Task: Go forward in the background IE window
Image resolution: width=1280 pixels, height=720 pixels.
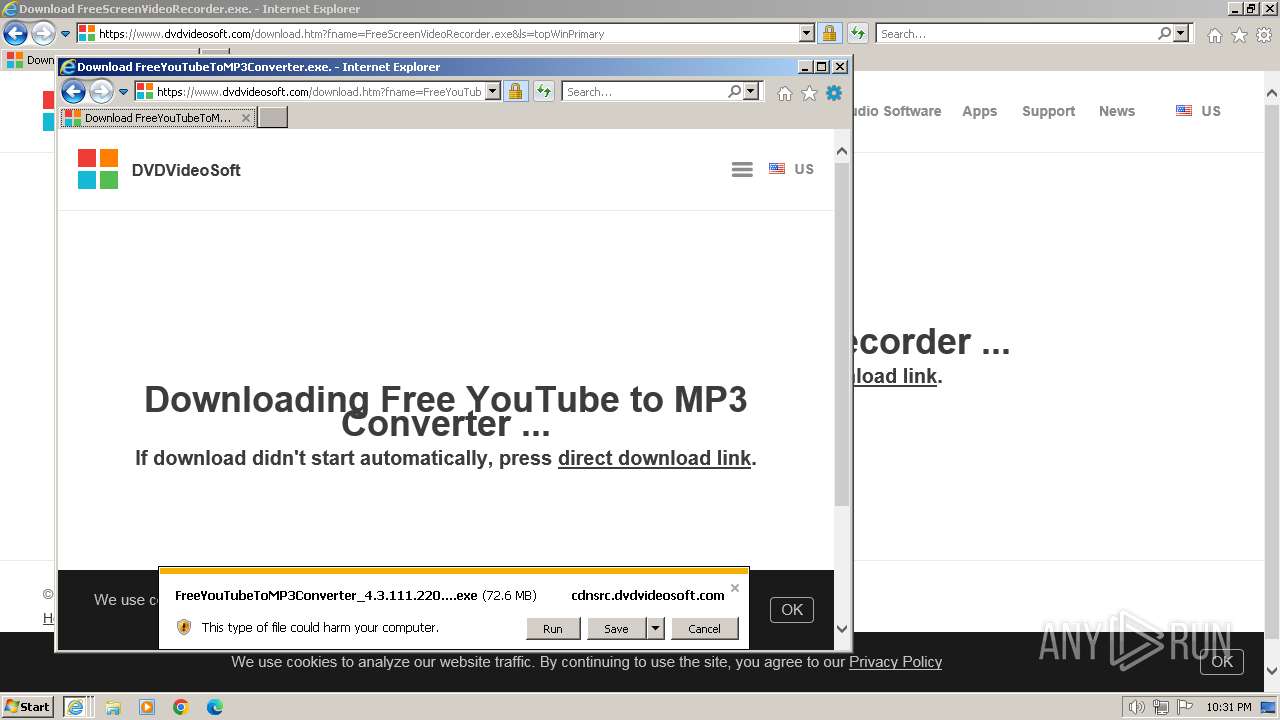Action: 43,34
